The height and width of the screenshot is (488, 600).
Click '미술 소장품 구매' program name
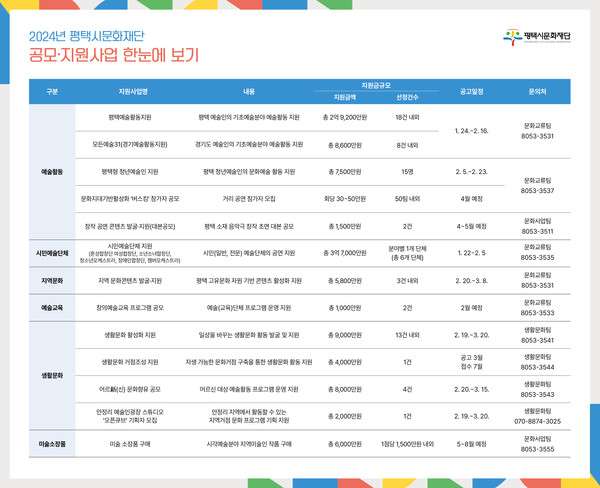(130, 444)
